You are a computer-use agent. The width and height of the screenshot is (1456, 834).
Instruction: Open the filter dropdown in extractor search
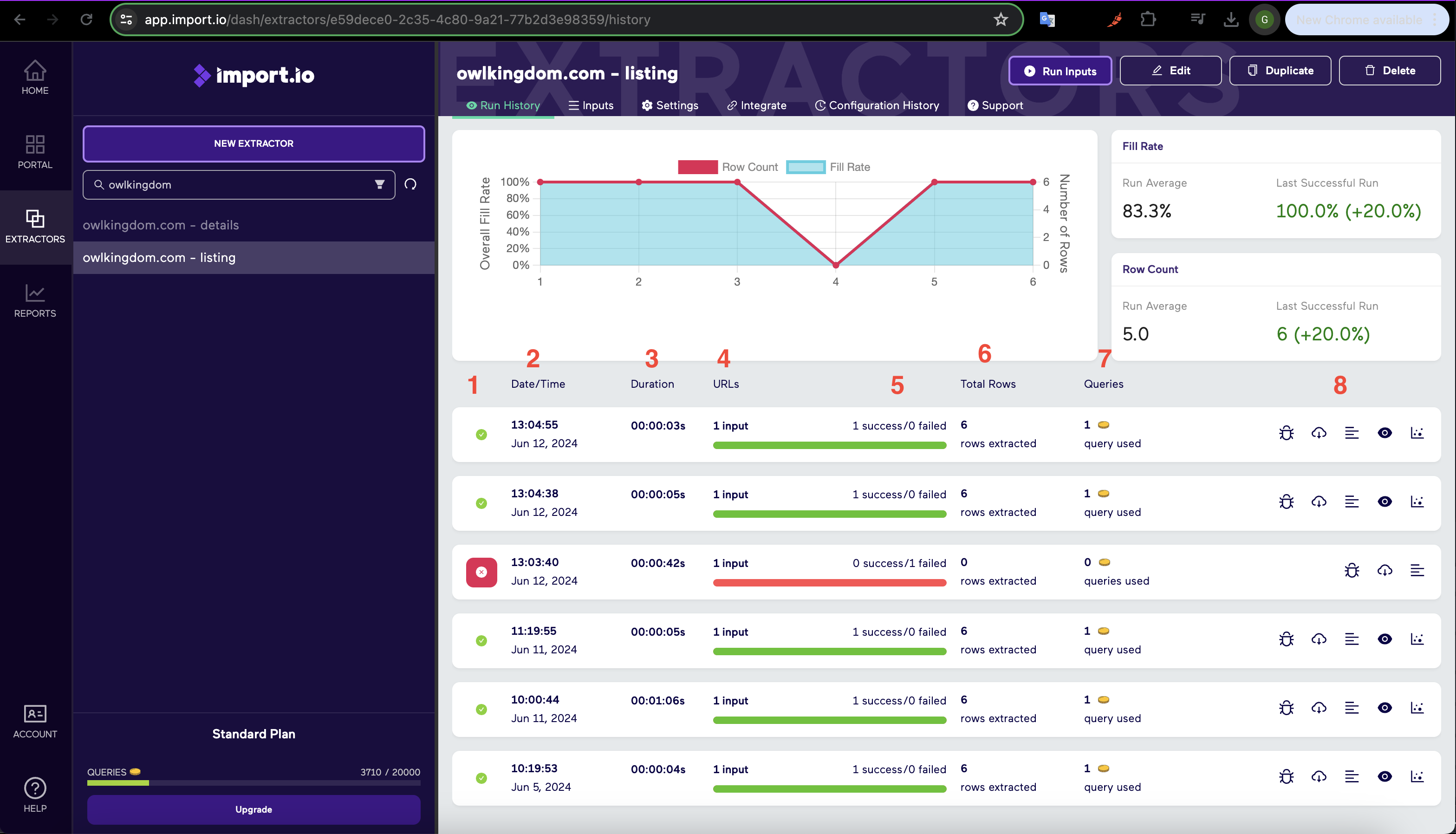pyautogui.click(x=379, y=184)
